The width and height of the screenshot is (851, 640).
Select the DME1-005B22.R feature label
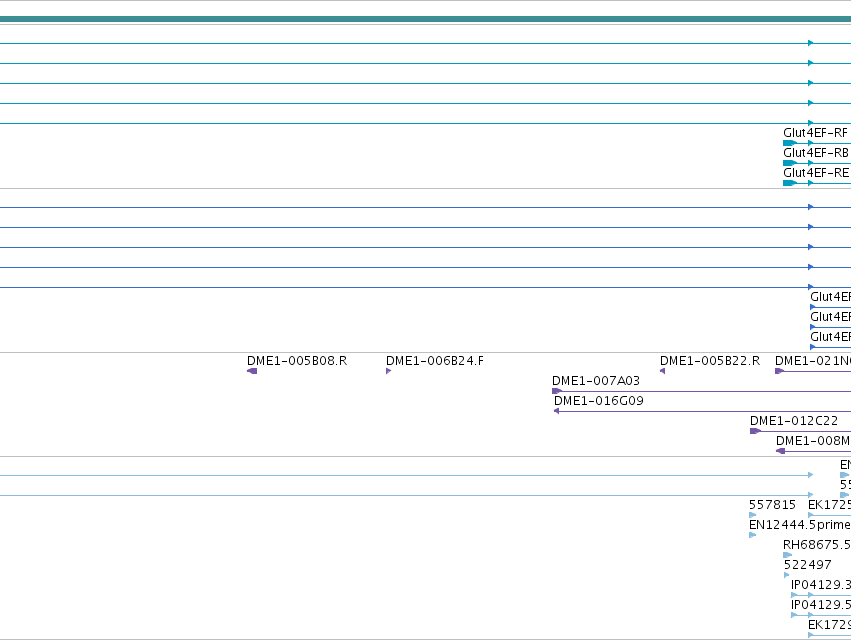(x=710, y=361)
